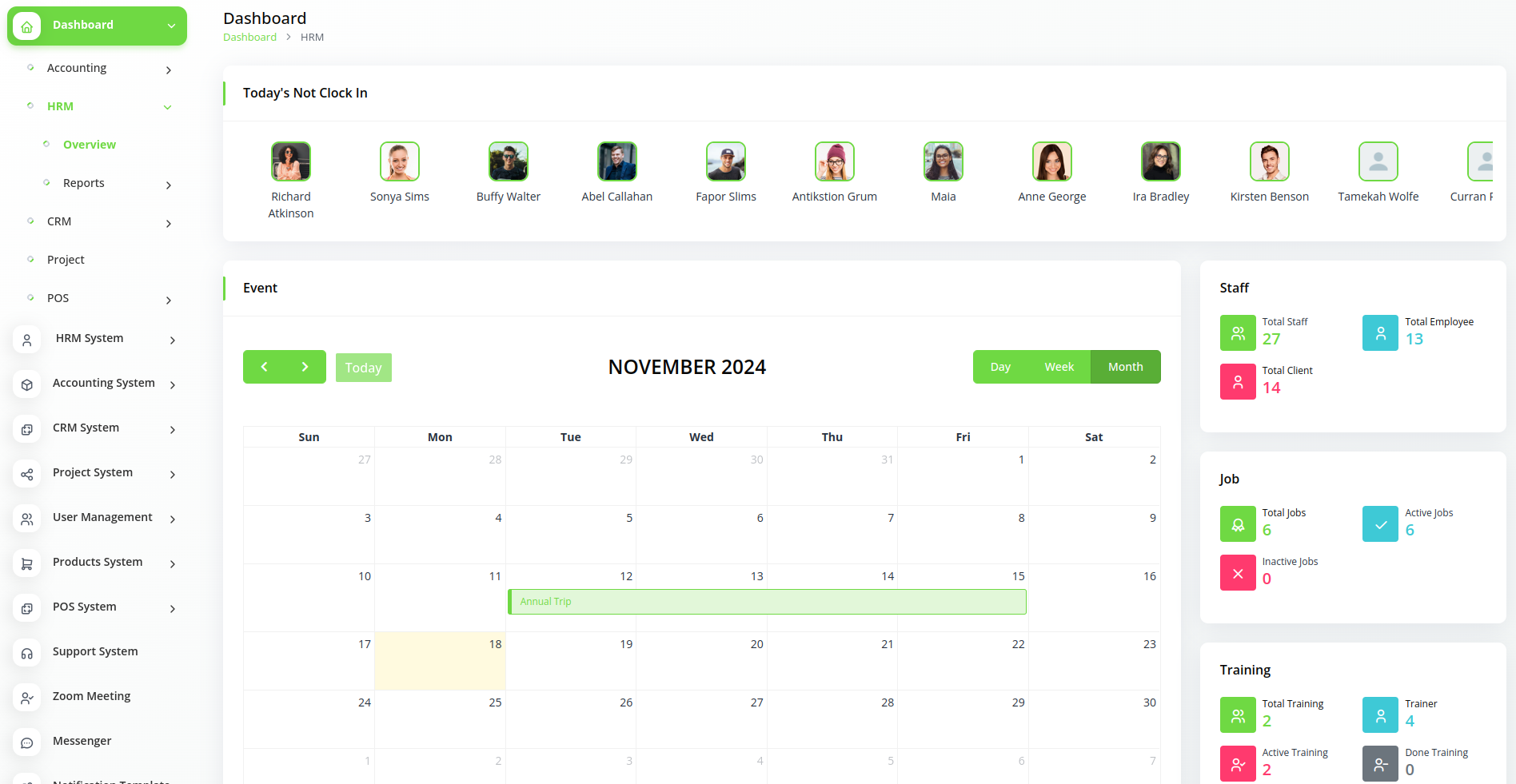Open the Annual Trip calendar event

coord(766,602)
